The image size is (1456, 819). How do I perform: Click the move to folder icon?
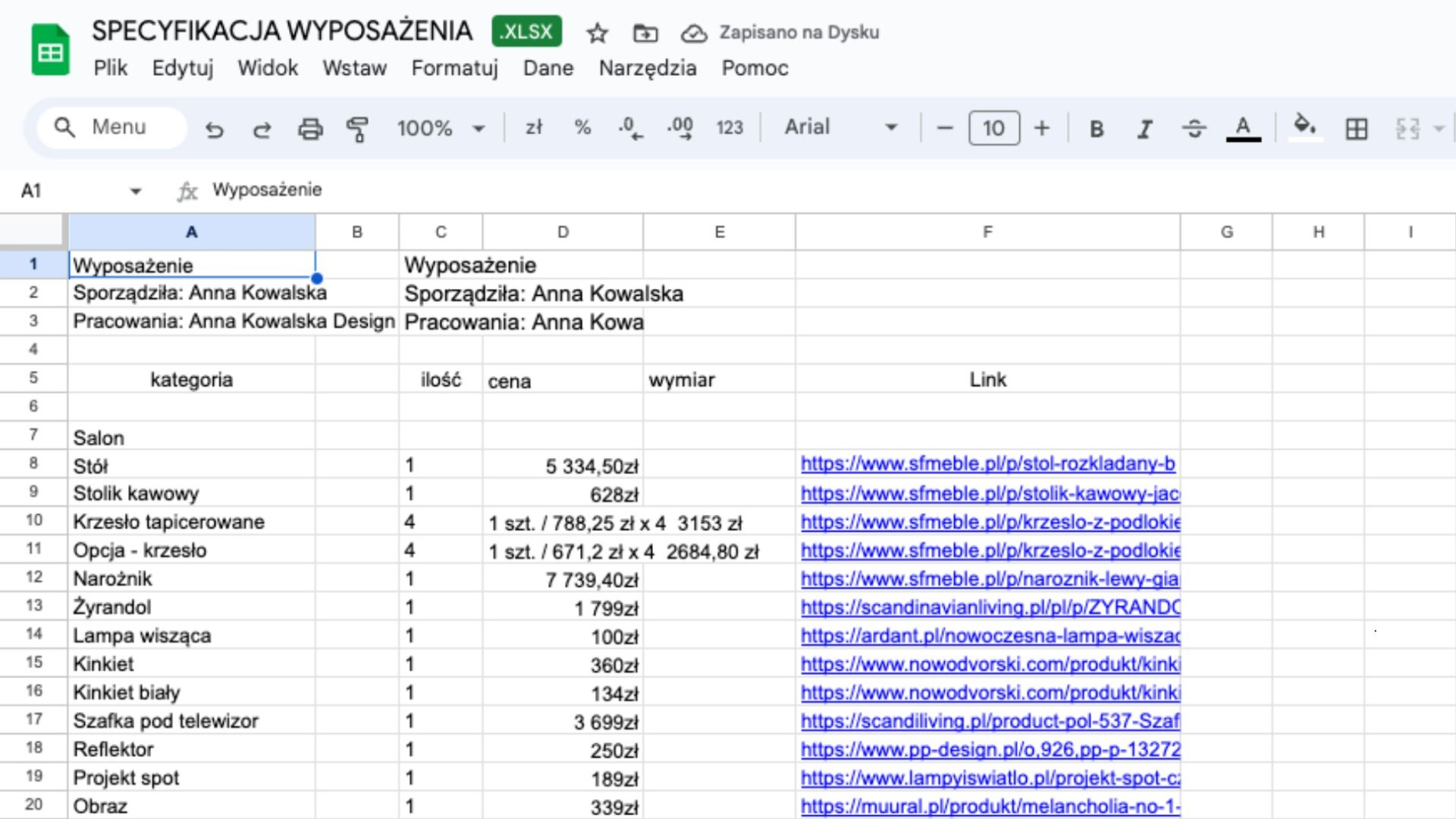(x=645, y=33)
